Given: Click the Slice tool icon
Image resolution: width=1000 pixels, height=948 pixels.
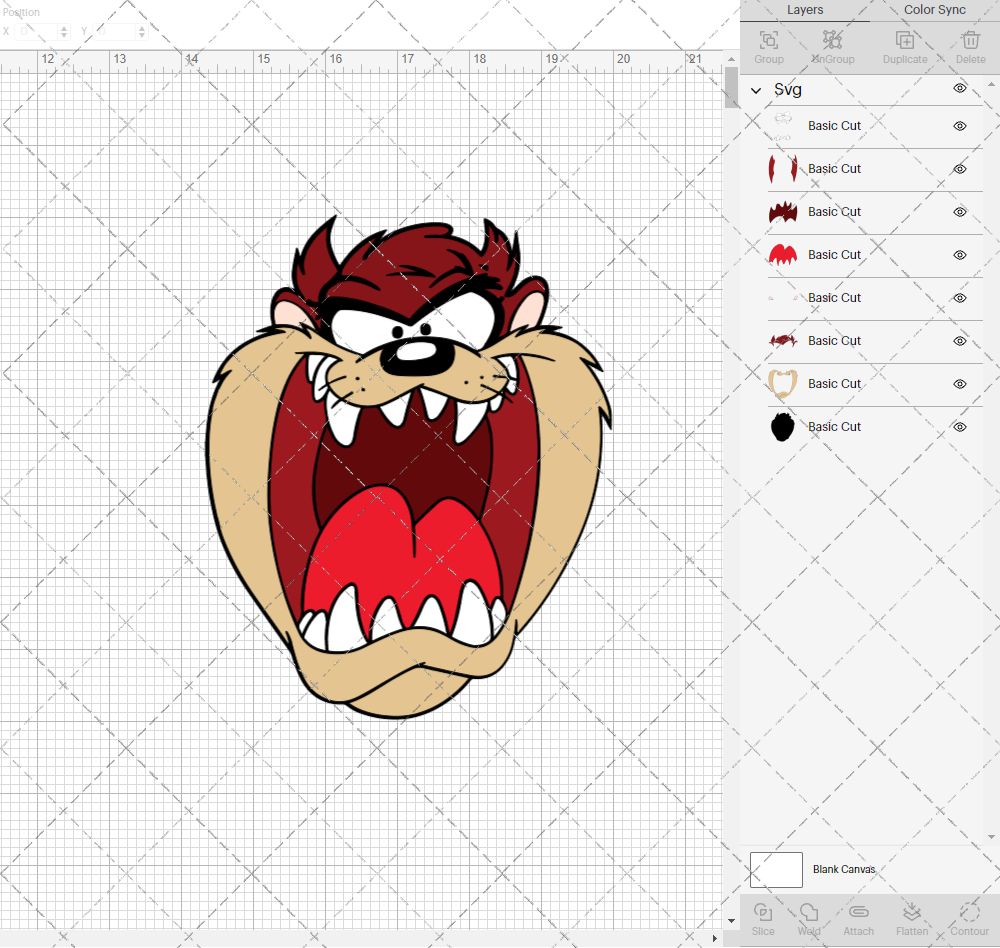Looking at the screenshot, I should click(x=763, y=912).
